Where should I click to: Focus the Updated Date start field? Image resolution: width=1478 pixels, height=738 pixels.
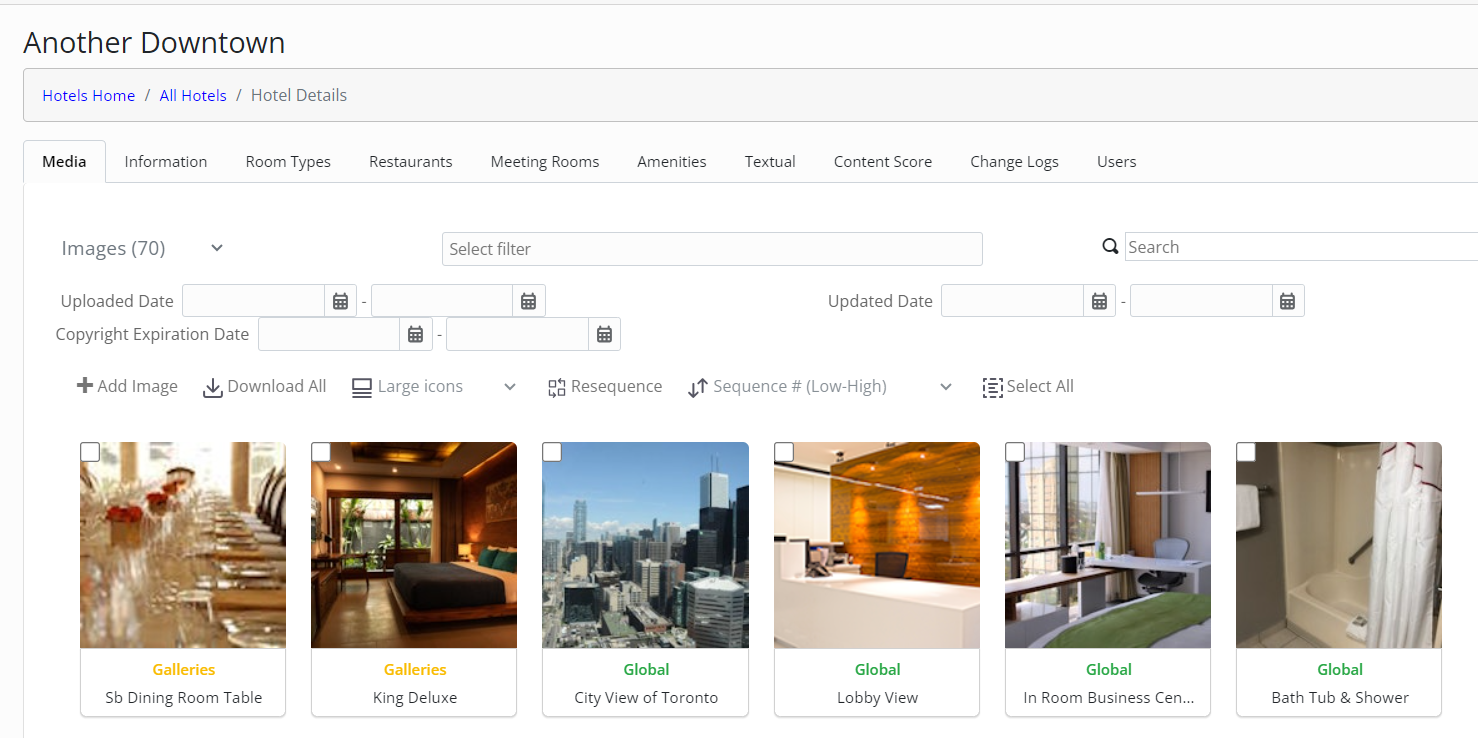click(x=1013, y=301)
